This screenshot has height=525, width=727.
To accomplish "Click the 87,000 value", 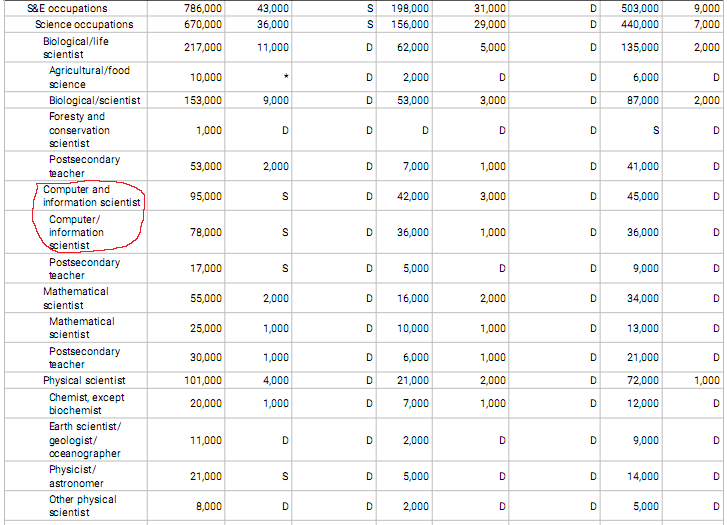I will (x=643, y=100).
